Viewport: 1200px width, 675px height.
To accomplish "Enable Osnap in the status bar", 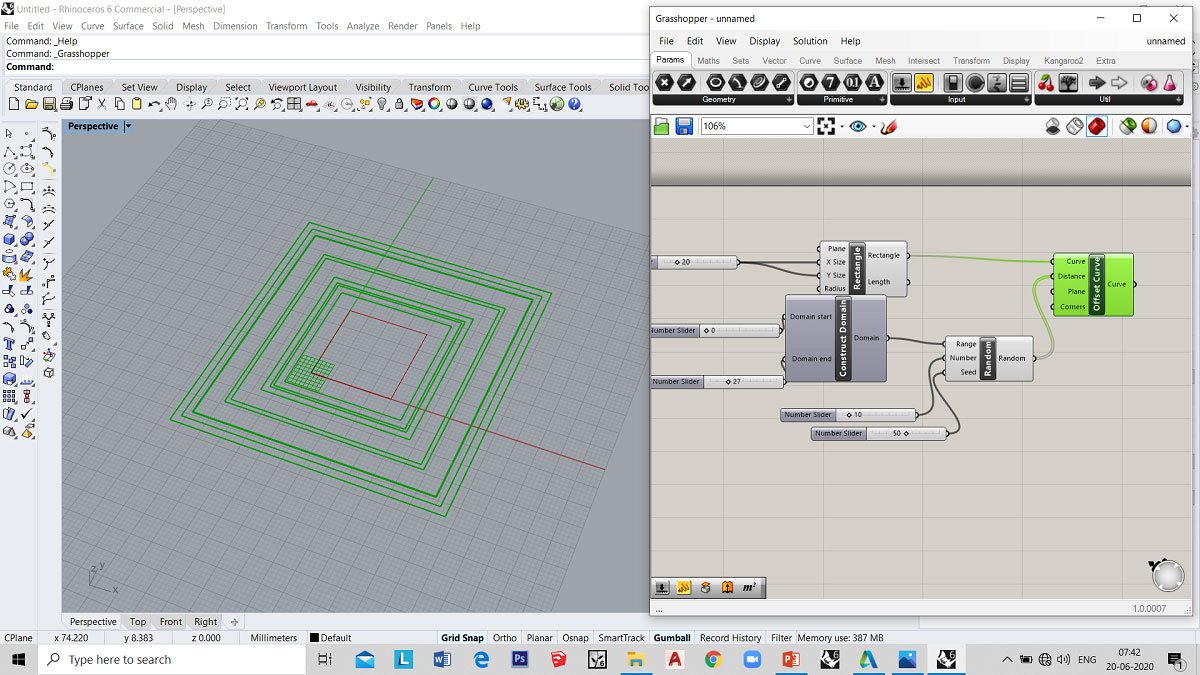I will (575, 638).
